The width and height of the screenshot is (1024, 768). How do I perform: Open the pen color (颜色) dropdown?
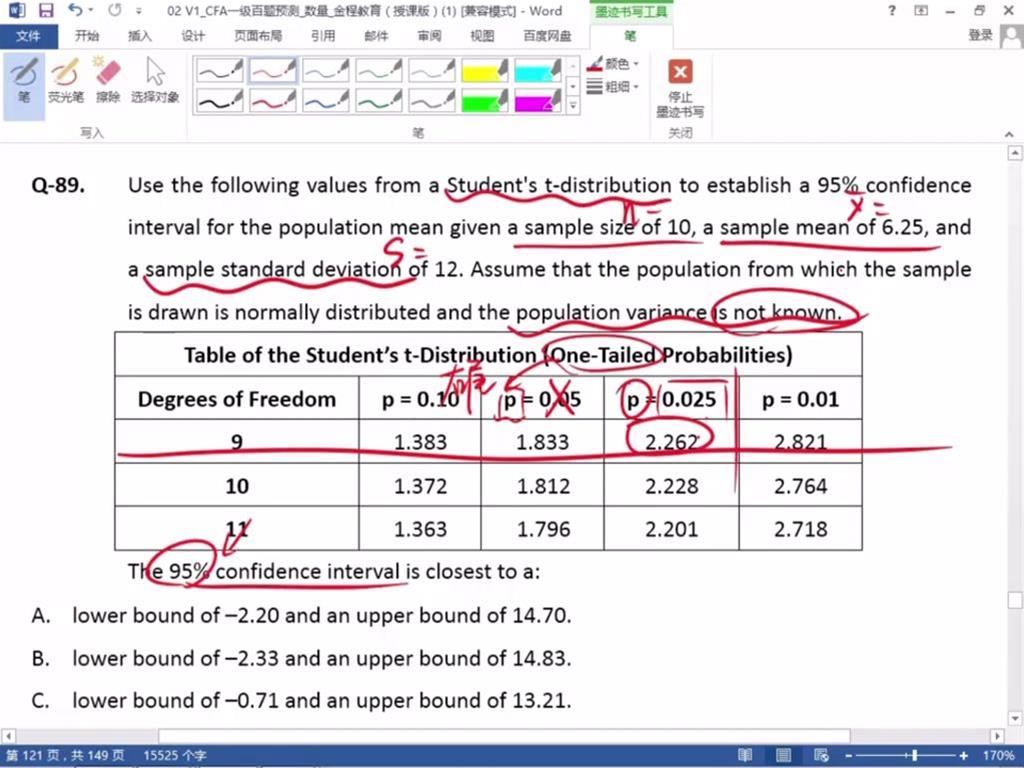(x=614, y=64)
